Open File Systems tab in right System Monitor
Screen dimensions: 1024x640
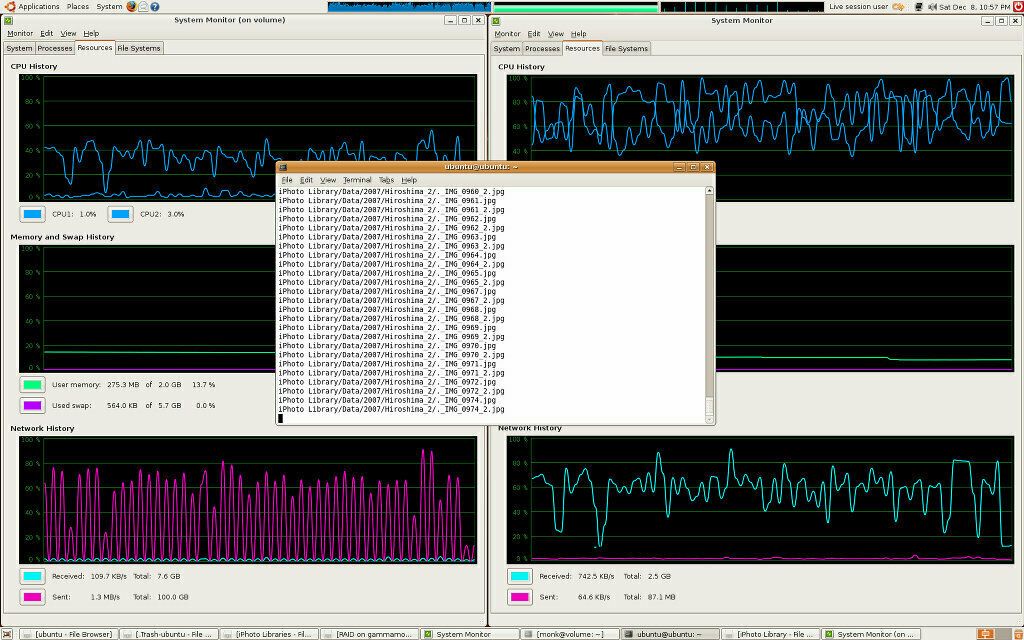(627, 48)
